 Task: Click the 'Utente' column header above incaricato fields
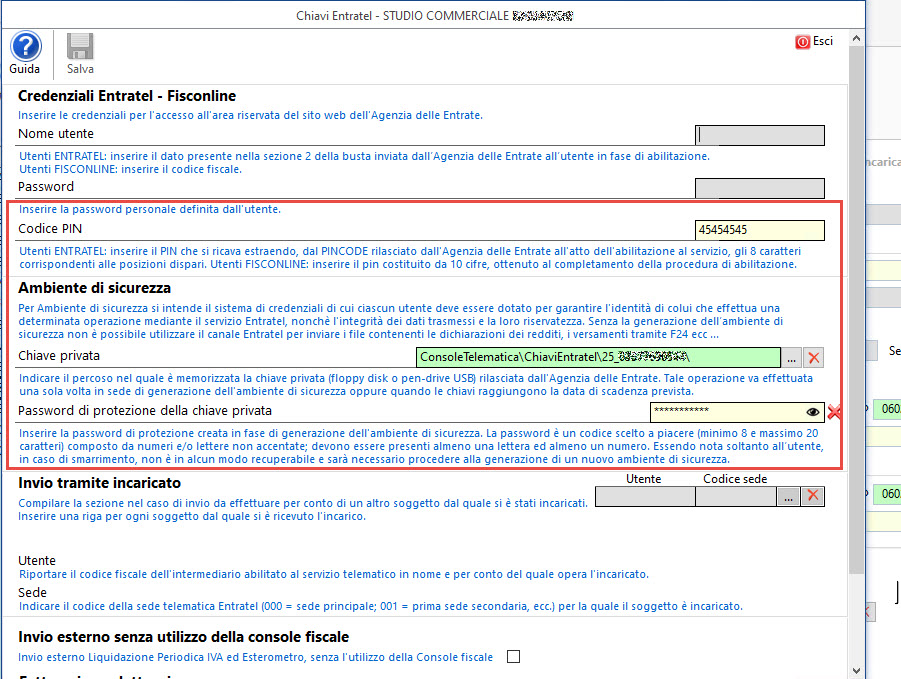(x=644, y=479)
